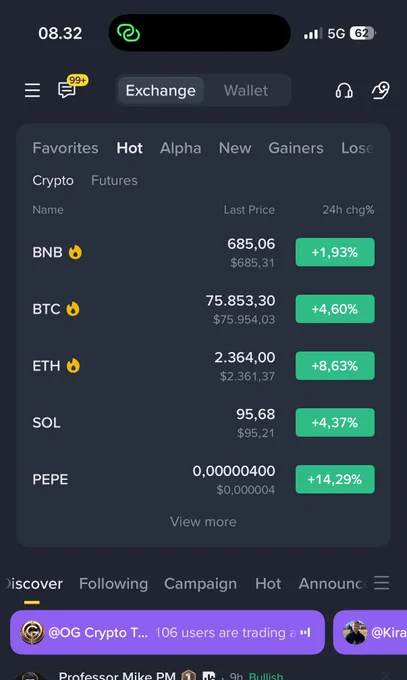Tap the BTC +4,60% change button
Viewport: 407px width, 680px height.
(335, 309)
